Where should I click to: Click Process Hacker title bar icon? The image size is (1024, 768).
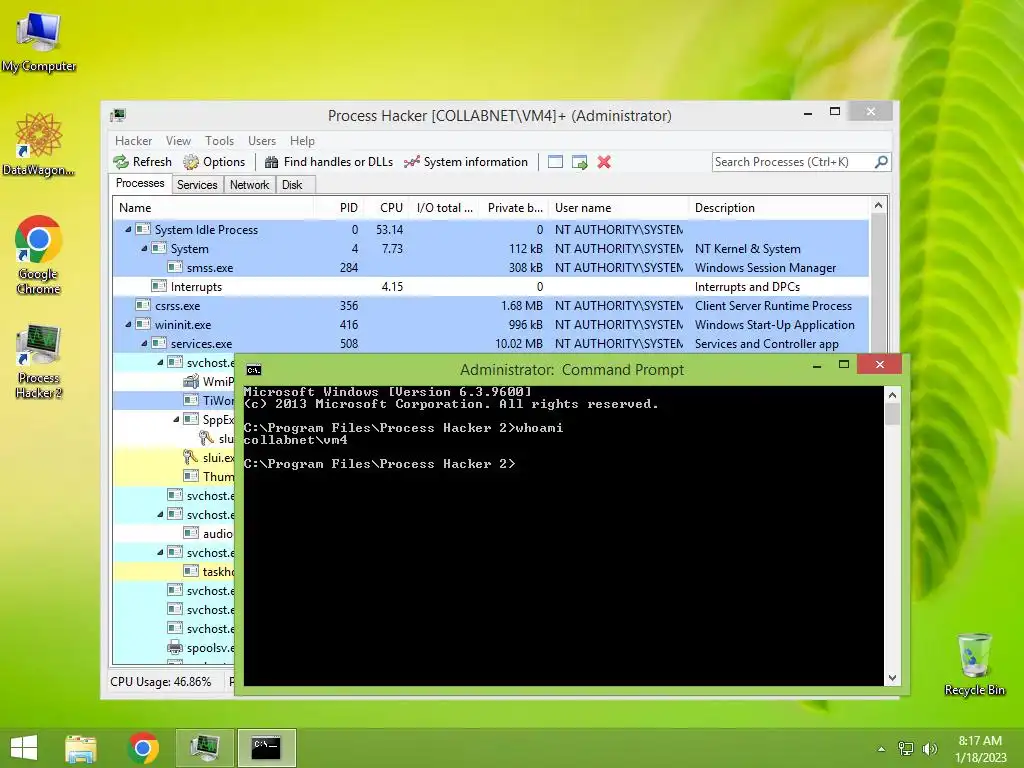[x=118, y=115]
